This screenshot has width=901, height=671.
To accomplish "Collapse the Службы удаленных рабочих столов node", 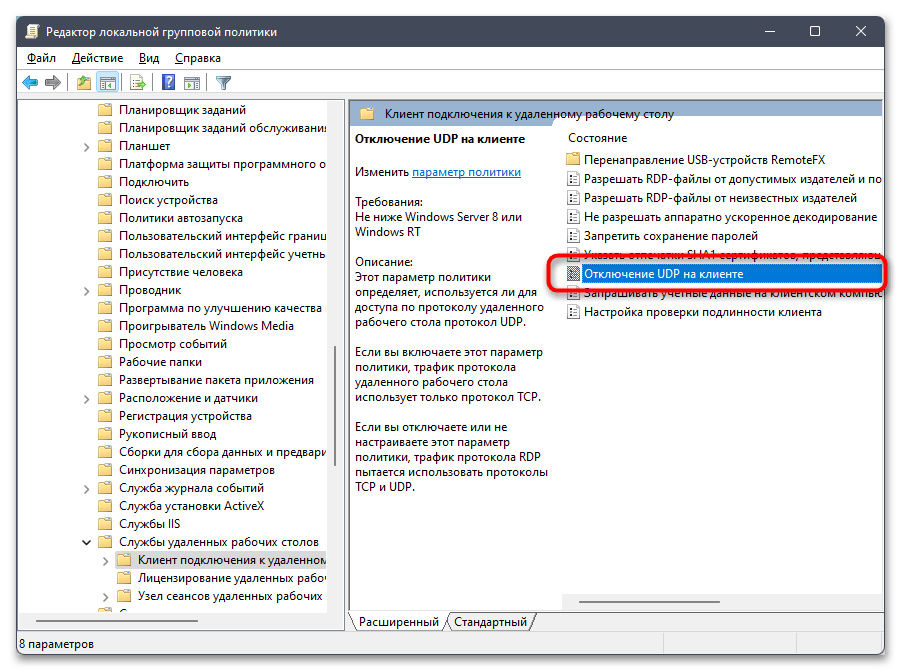I will (x=86, y=542).
